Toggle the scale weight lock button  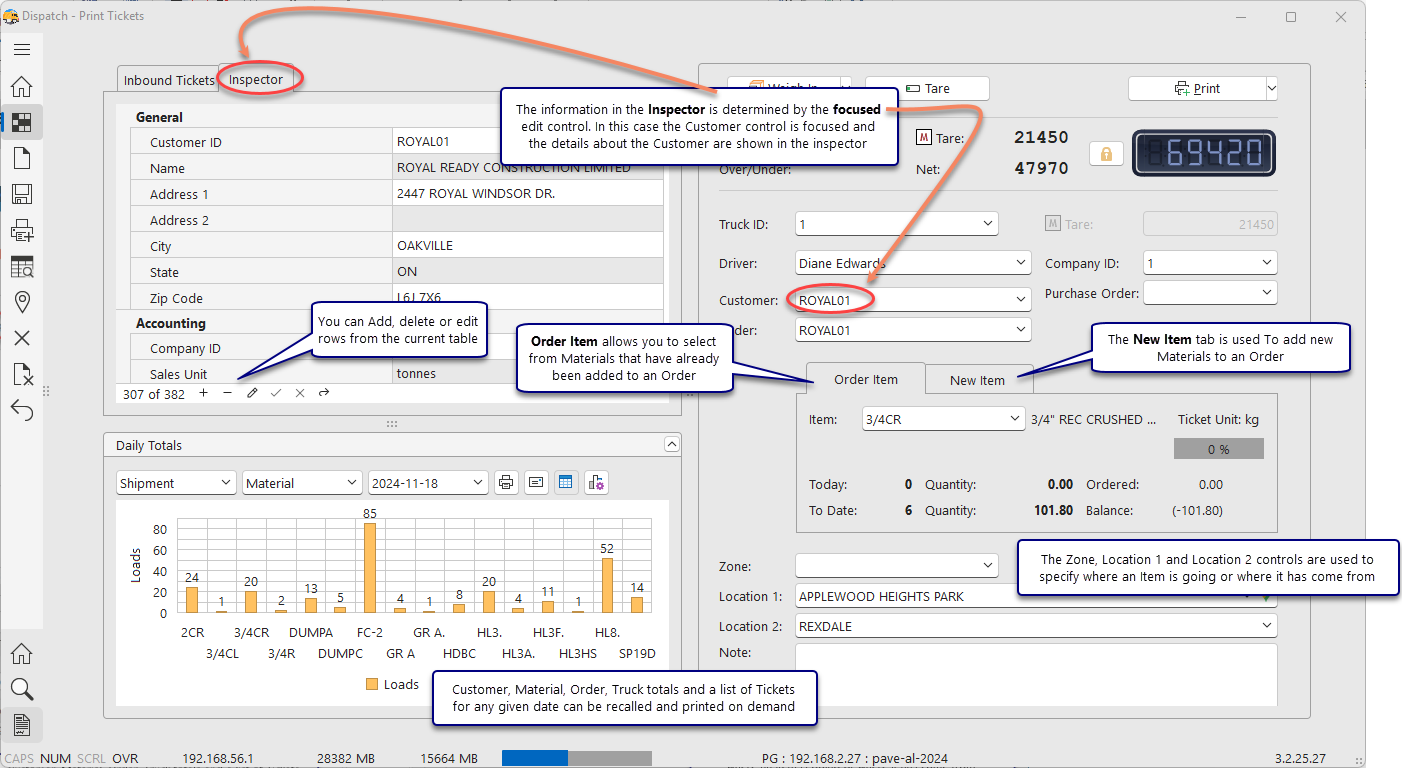(1106, 154)
